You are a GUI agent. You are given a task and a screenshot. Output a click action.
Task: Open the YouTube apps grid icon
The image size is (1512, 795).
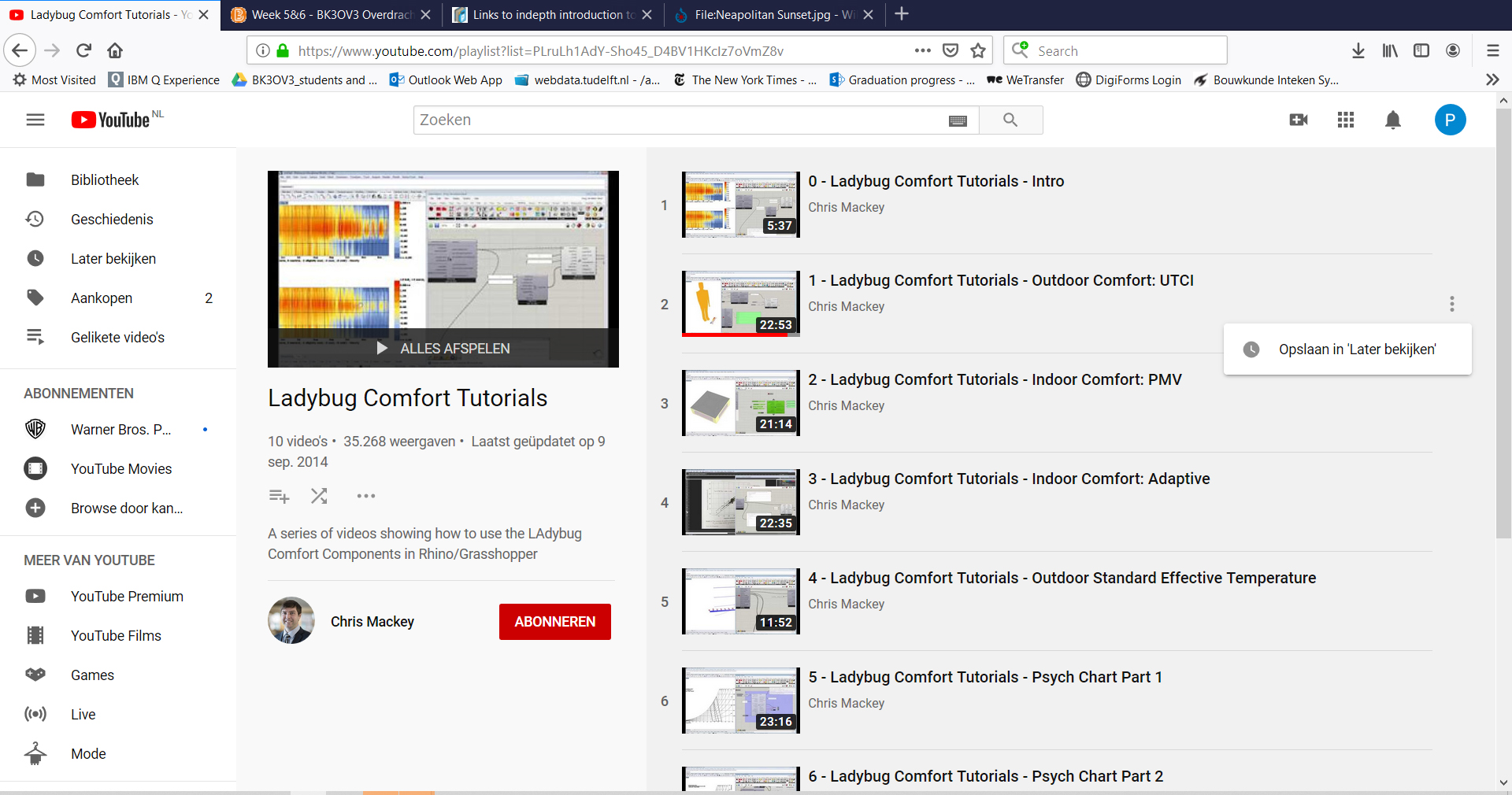tap(1346, 120)
